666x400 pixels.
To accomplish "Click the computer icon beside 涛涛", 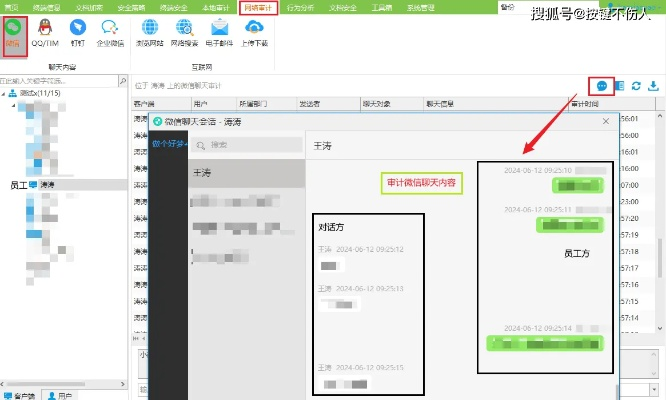I will coord(33,185).
